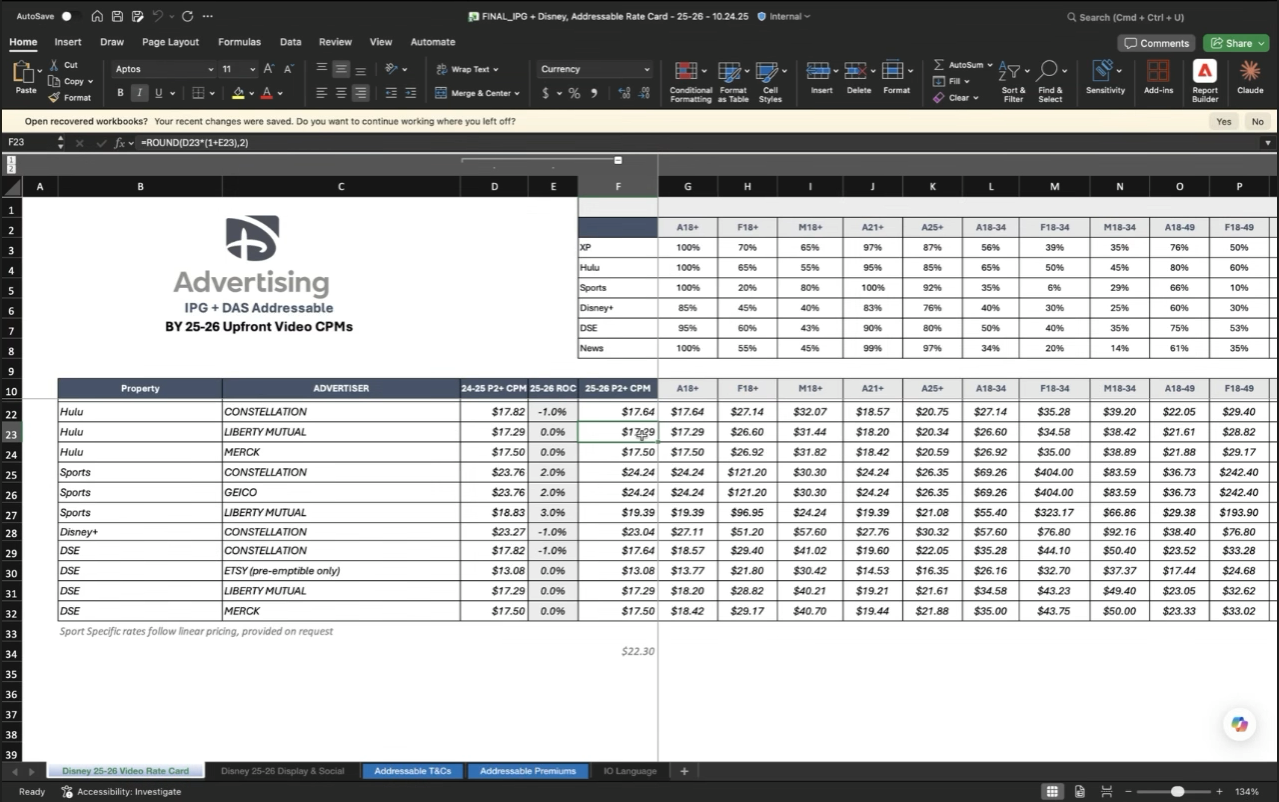Click Yes on recovered workbooks prompt
Image resolution: width=1279 pixels, height=802 pixels.
pos(1223,121)
